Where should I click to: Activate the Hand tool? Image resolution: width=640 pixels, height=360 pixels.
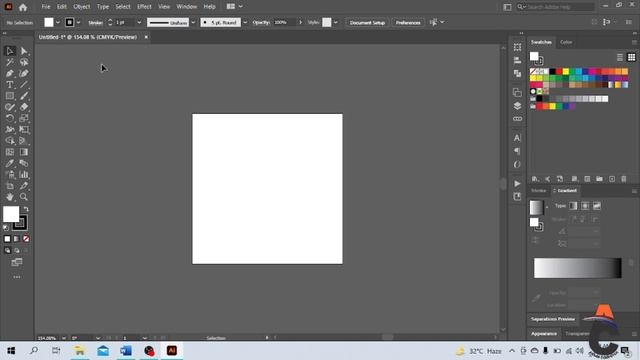10,197
